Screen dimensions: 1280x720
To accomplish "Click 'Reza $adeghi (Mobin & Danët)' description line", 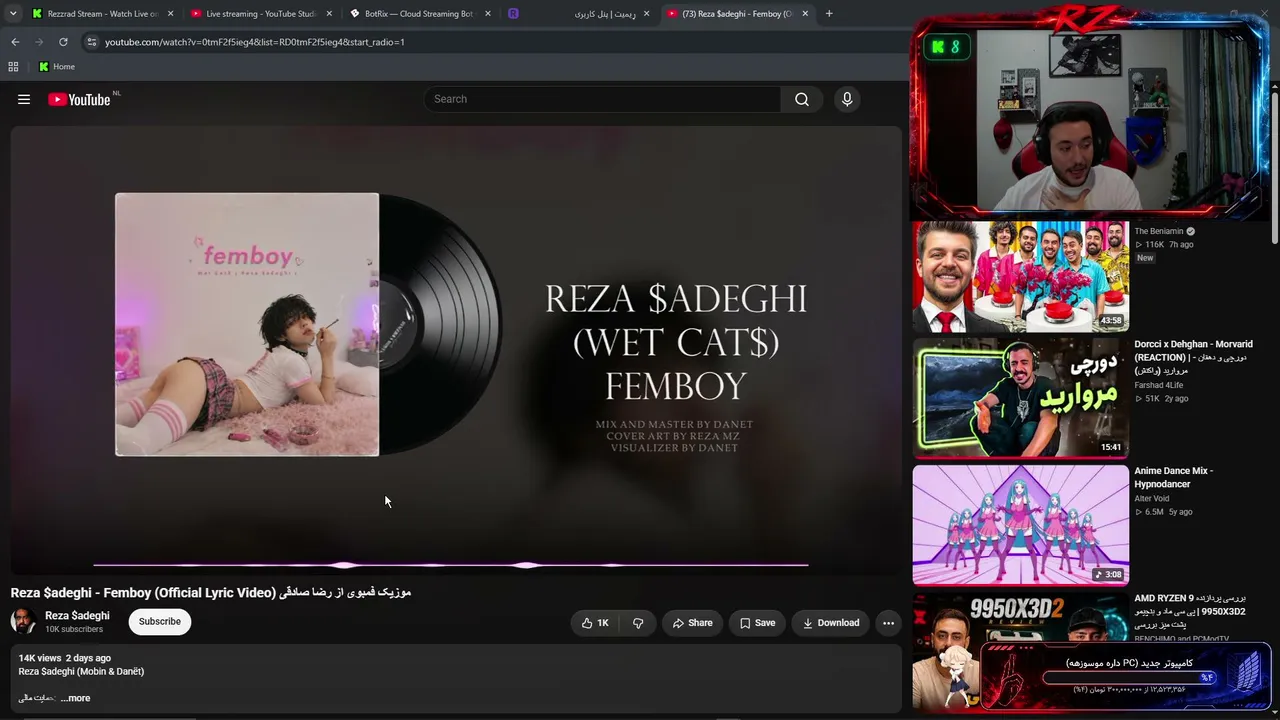I will pos(81,671).
